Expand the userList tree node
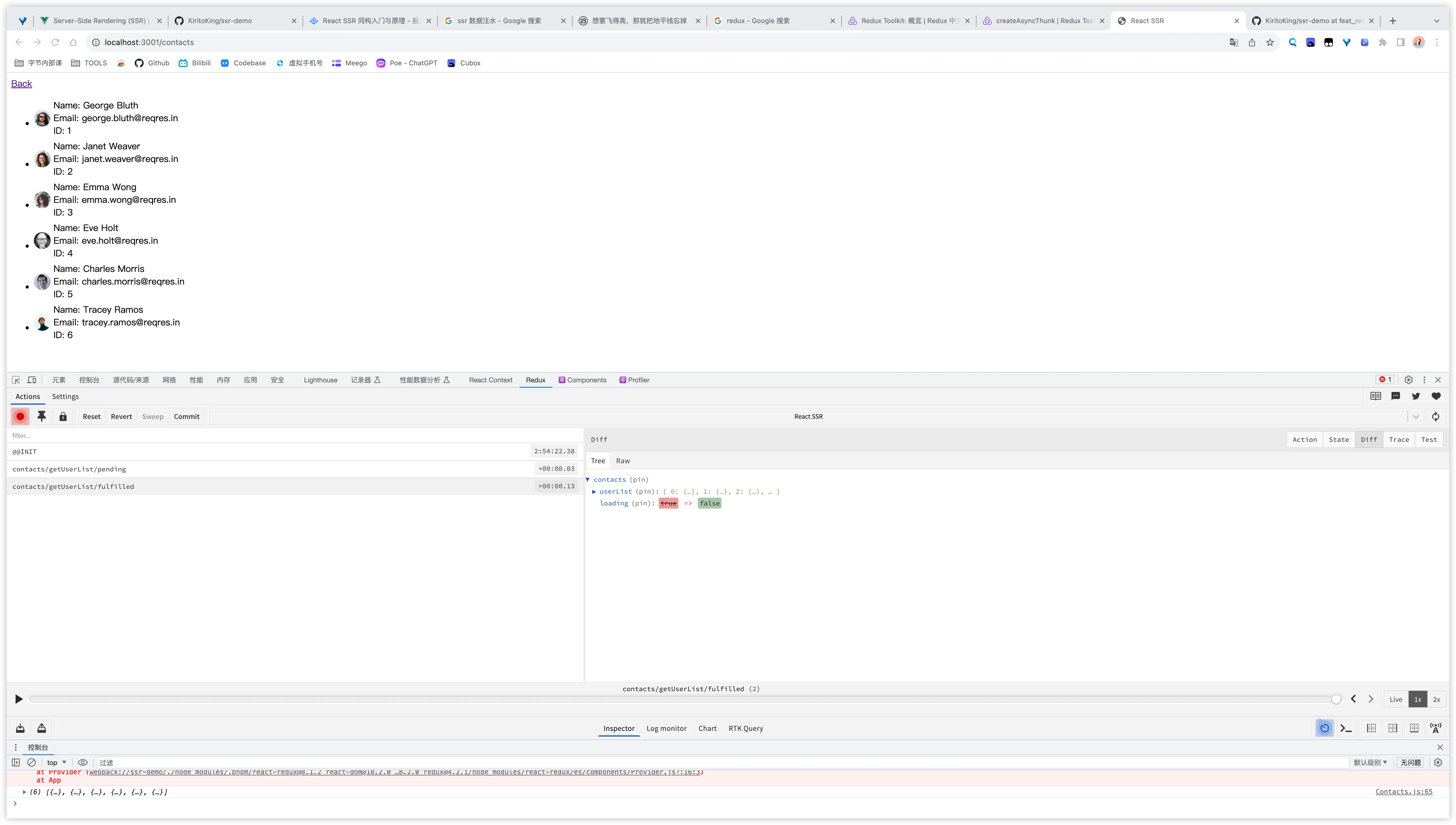This screenshot has height=825, width=1456. (594, 491)
